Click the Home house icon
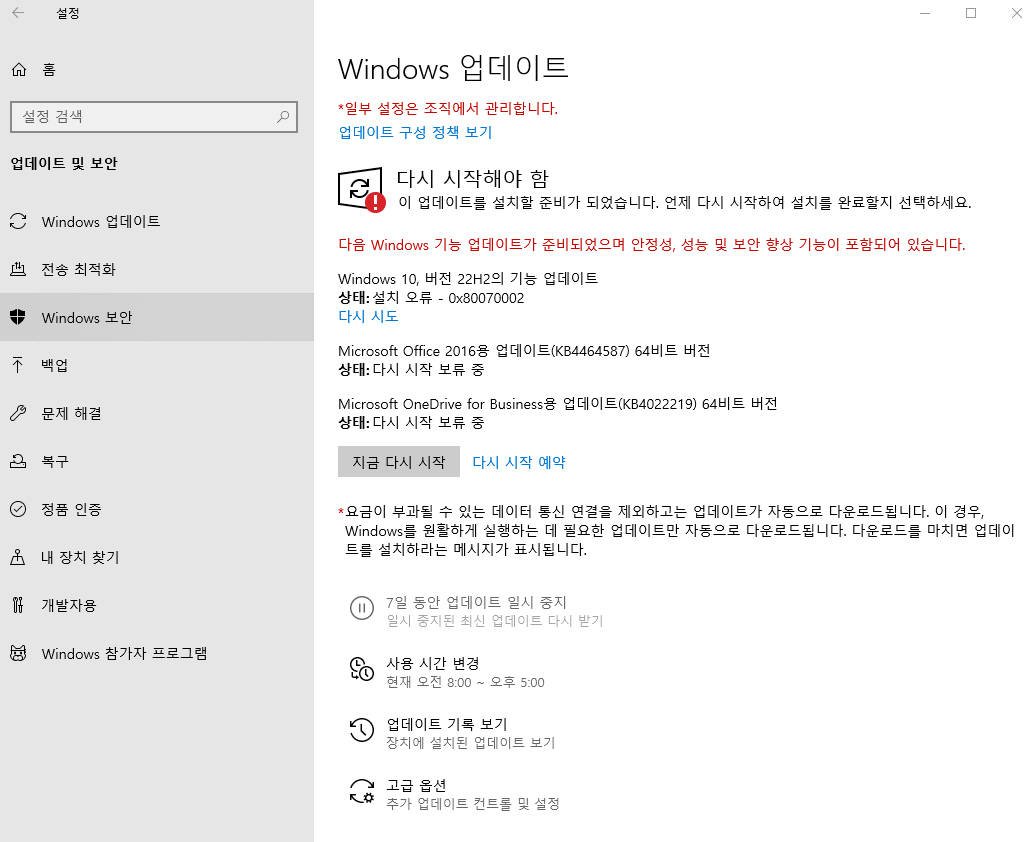1031x842 pixels. pyautogui.click(x=19, y=69)
